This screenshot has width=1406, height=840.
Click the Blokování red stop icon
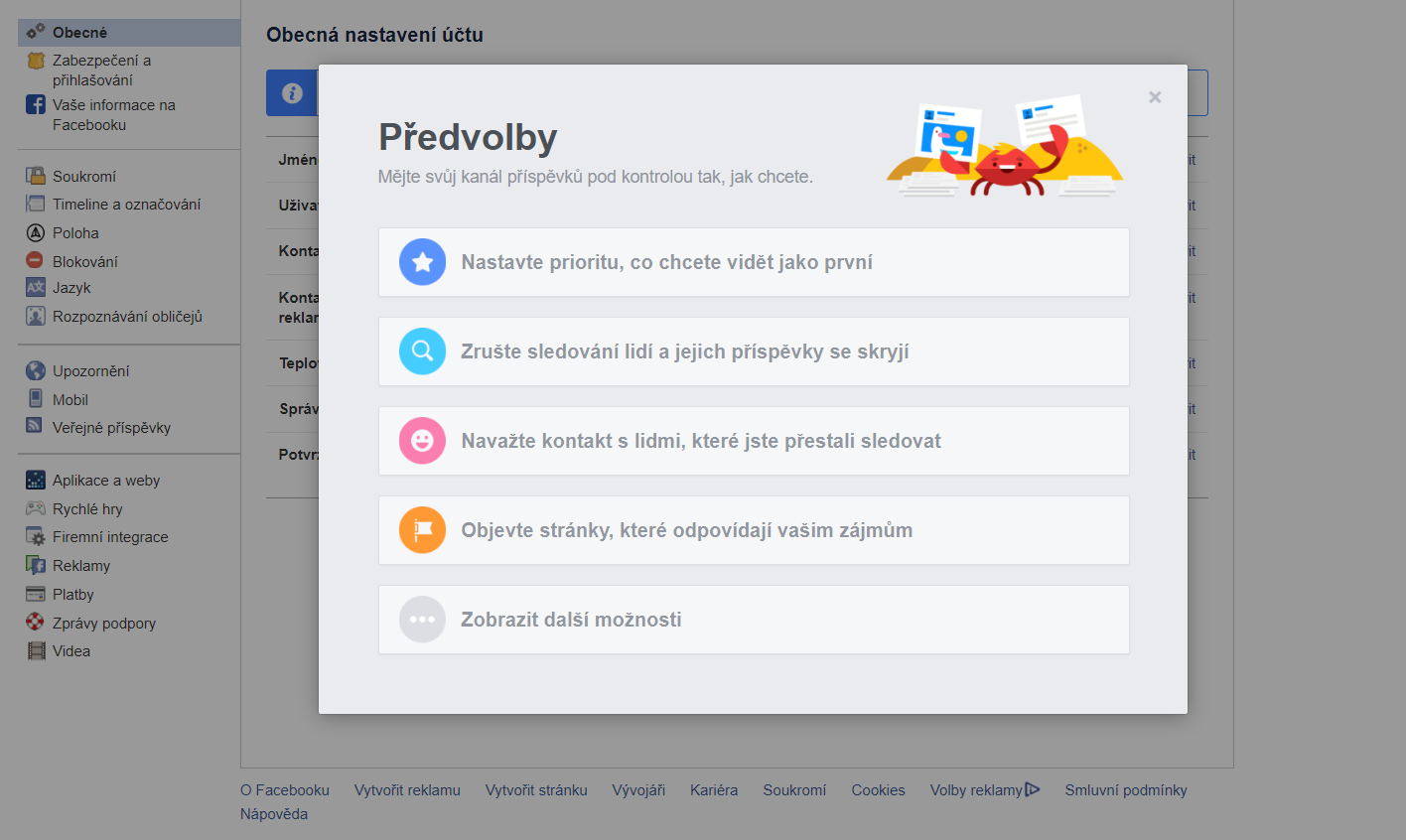35,261
